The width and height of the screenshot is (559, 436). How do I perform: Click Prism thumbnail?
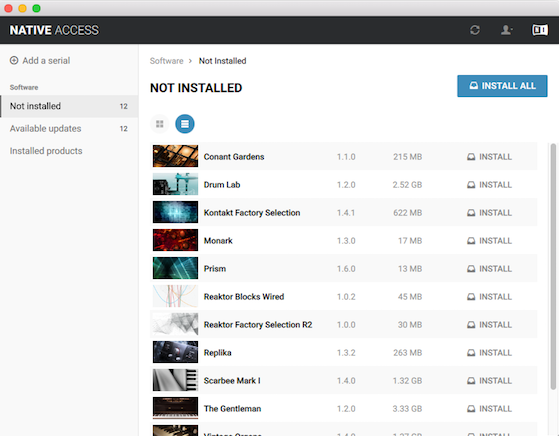click(x=175, y=268)
